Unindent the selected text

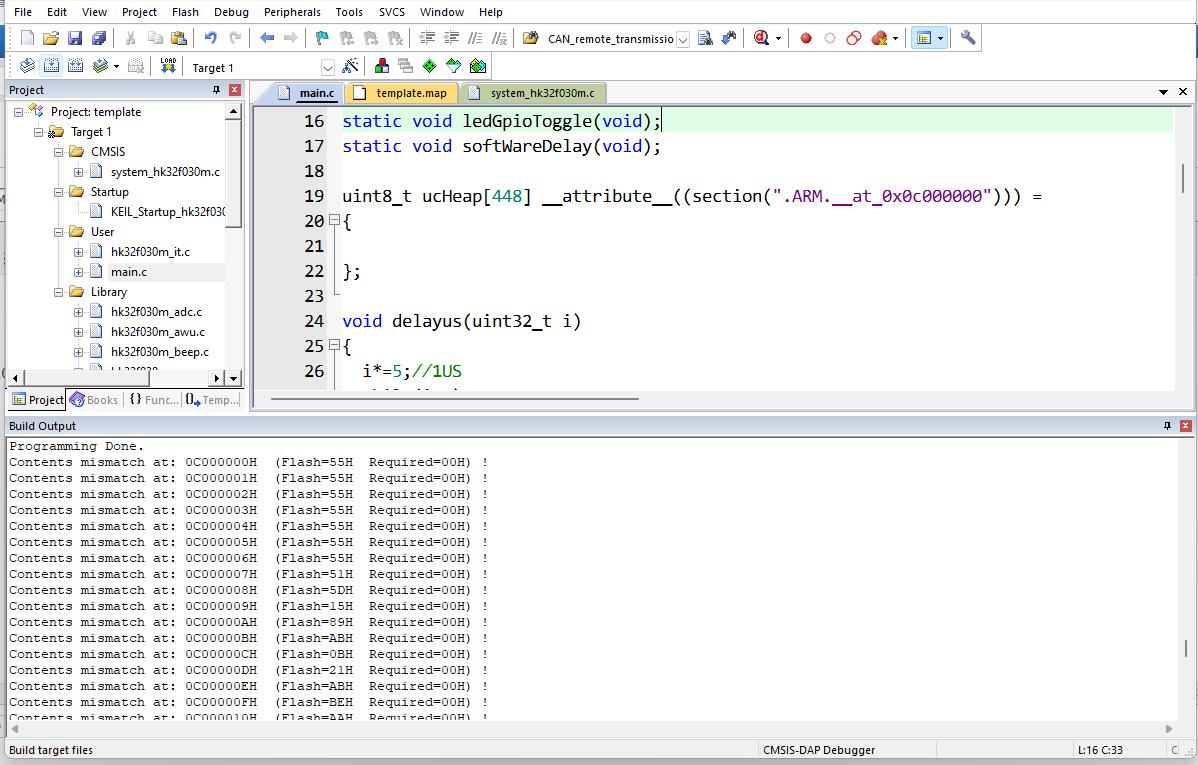click(x=452, y=38)
